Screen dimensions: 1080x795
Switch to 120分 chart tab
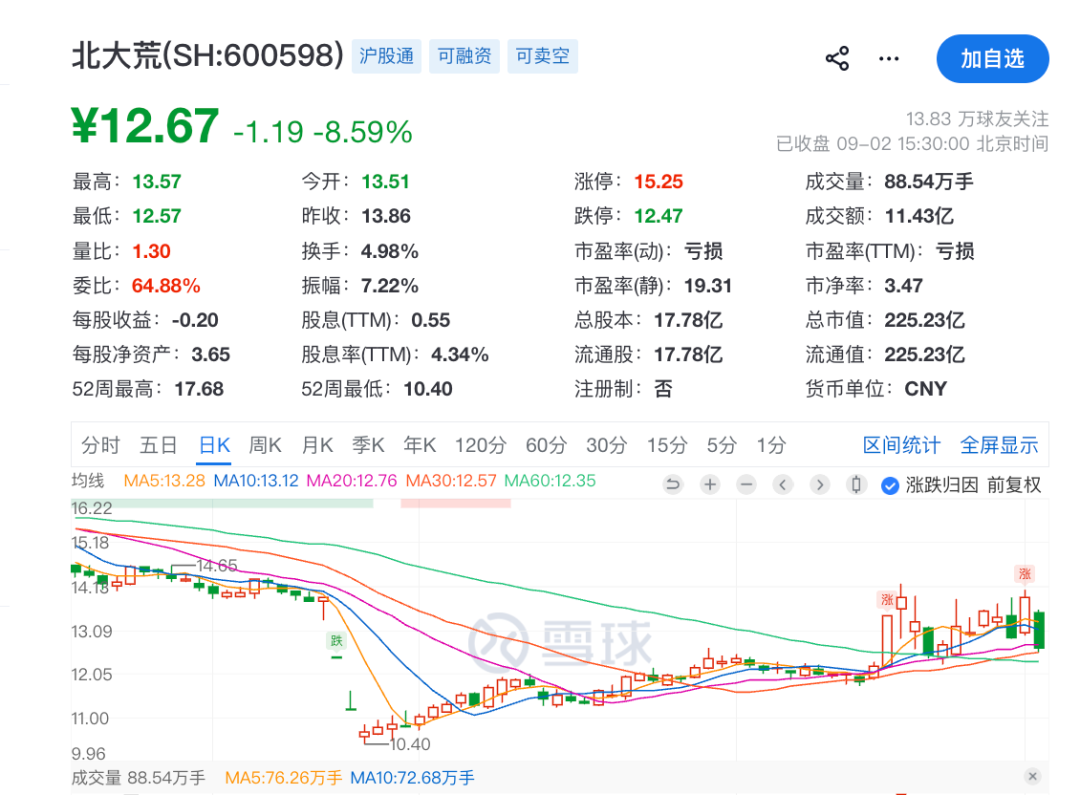click(481, 445)
